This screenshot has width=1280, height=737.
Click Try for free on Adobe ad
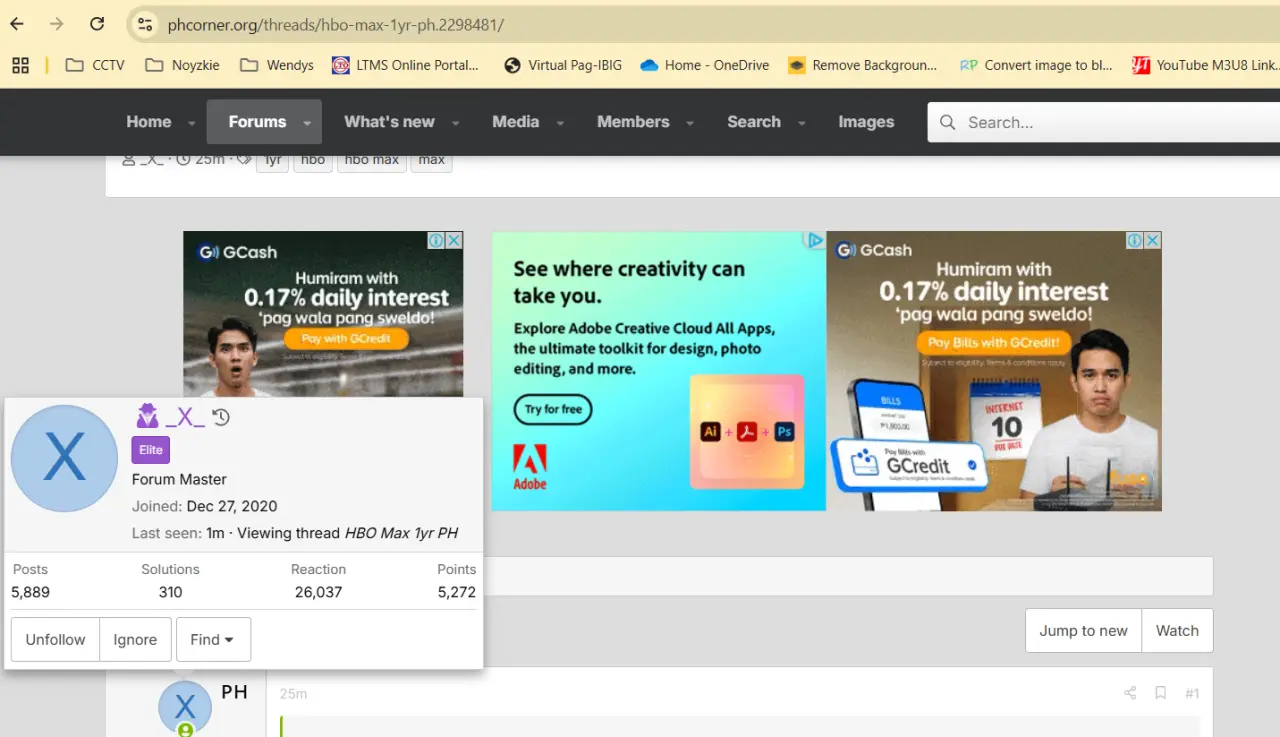point(553,409)
